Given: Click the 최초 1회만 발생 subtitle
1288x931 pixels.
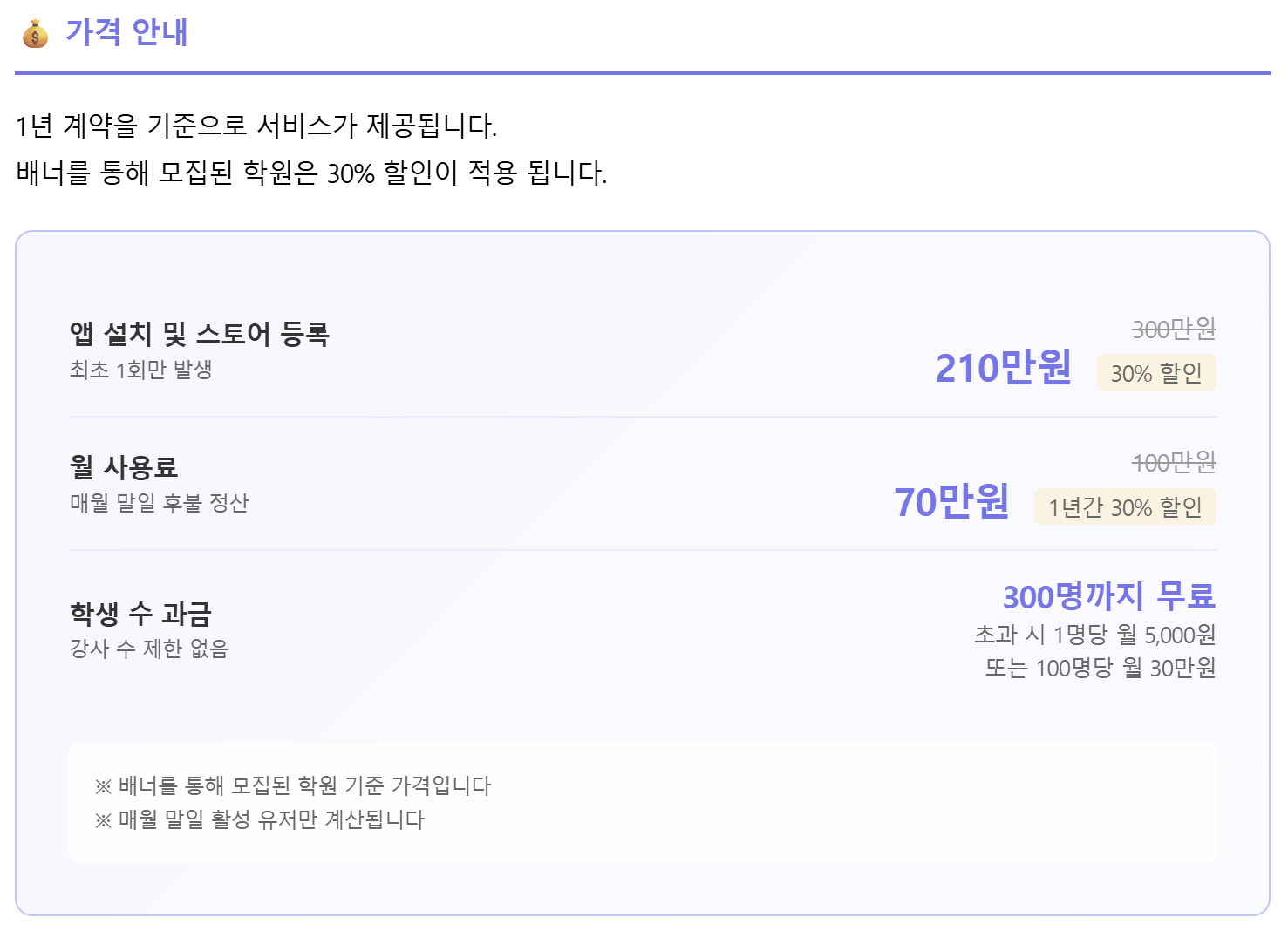Looking at the screenshot, I should pyautogui.click(x=141, y=370).
